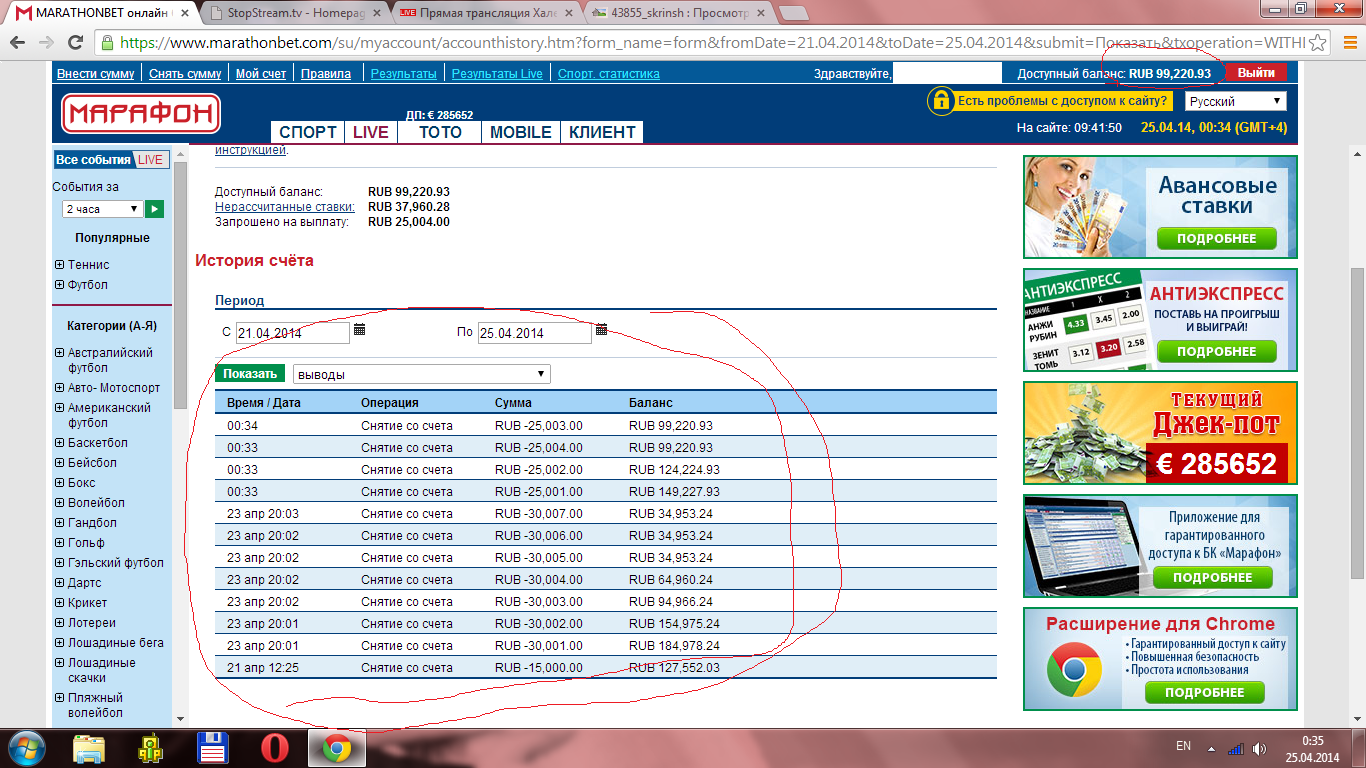This screenshot has width=1366, height=768.
Task: Click the RUB -15,000.00 sum cell
Action: click(x=538, y=668)
